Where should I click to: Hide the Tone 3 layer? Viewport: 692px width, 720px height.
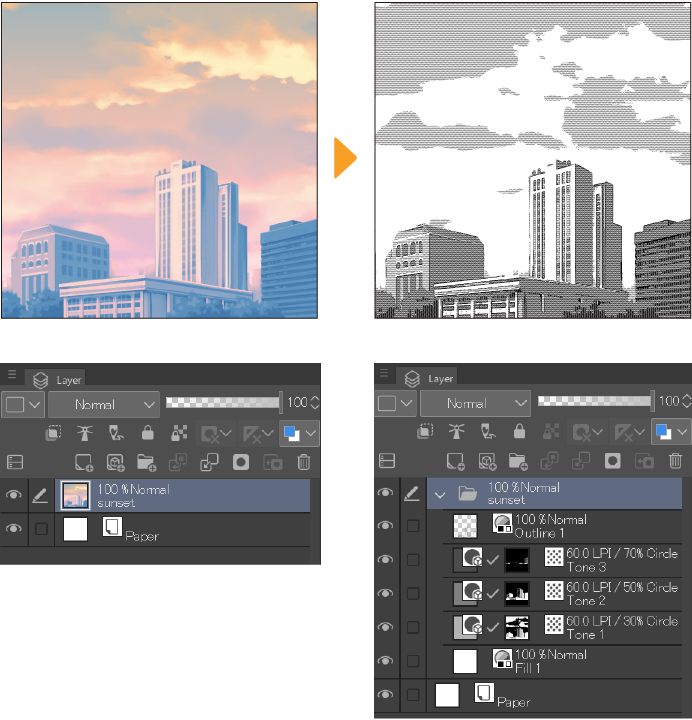(x=386, y=559)
